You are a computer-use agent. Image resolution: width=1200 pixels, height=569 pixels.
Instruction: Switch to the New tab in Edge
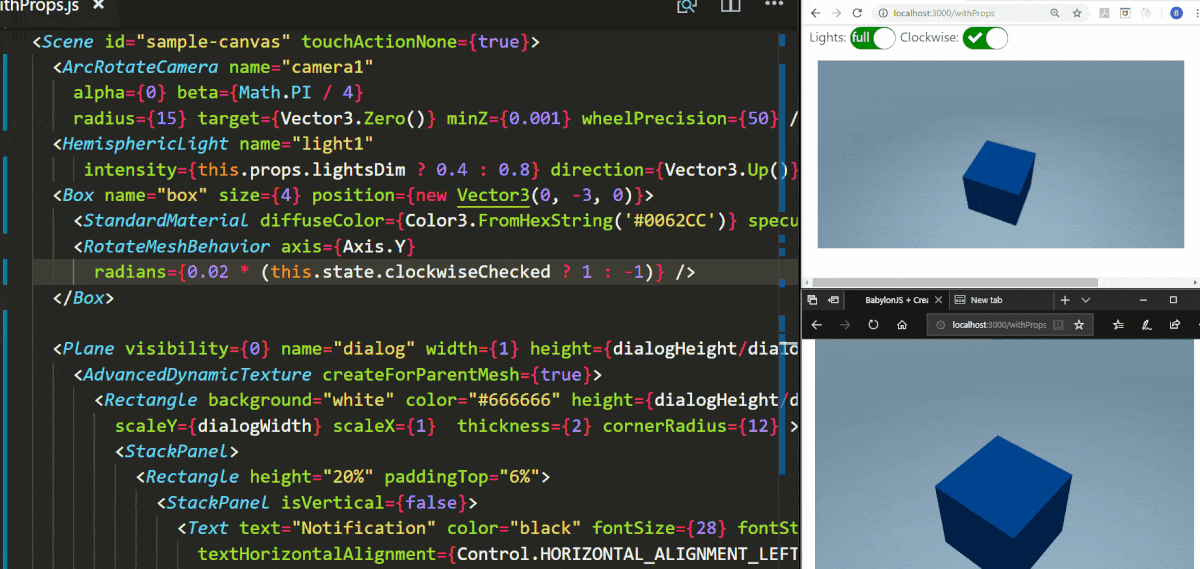986,300
